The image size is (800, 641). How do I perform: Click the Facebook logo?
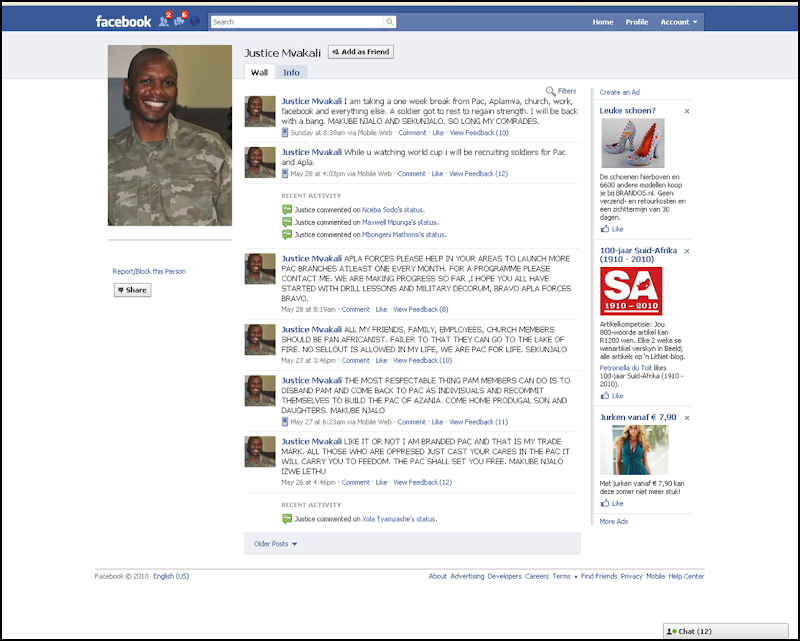[123, 21]
